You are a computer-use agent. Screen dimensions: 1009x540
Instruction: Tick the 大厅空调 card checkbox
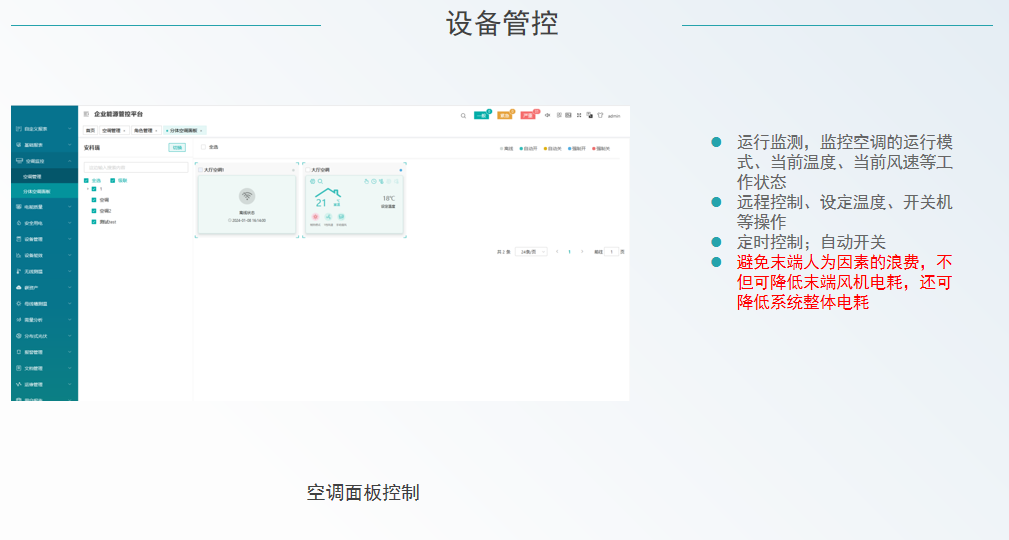[308, 170]
